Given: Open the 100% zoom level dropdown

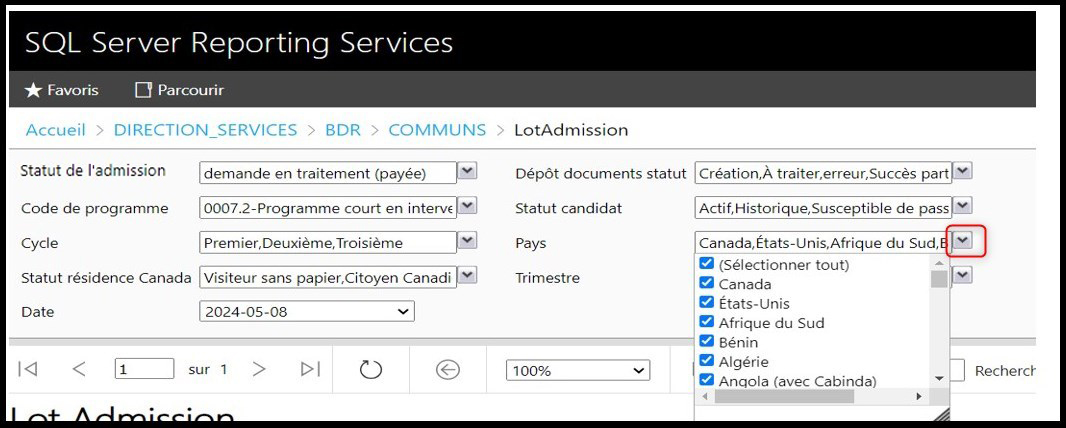Looking at the screenshot, I should point(578,370).
